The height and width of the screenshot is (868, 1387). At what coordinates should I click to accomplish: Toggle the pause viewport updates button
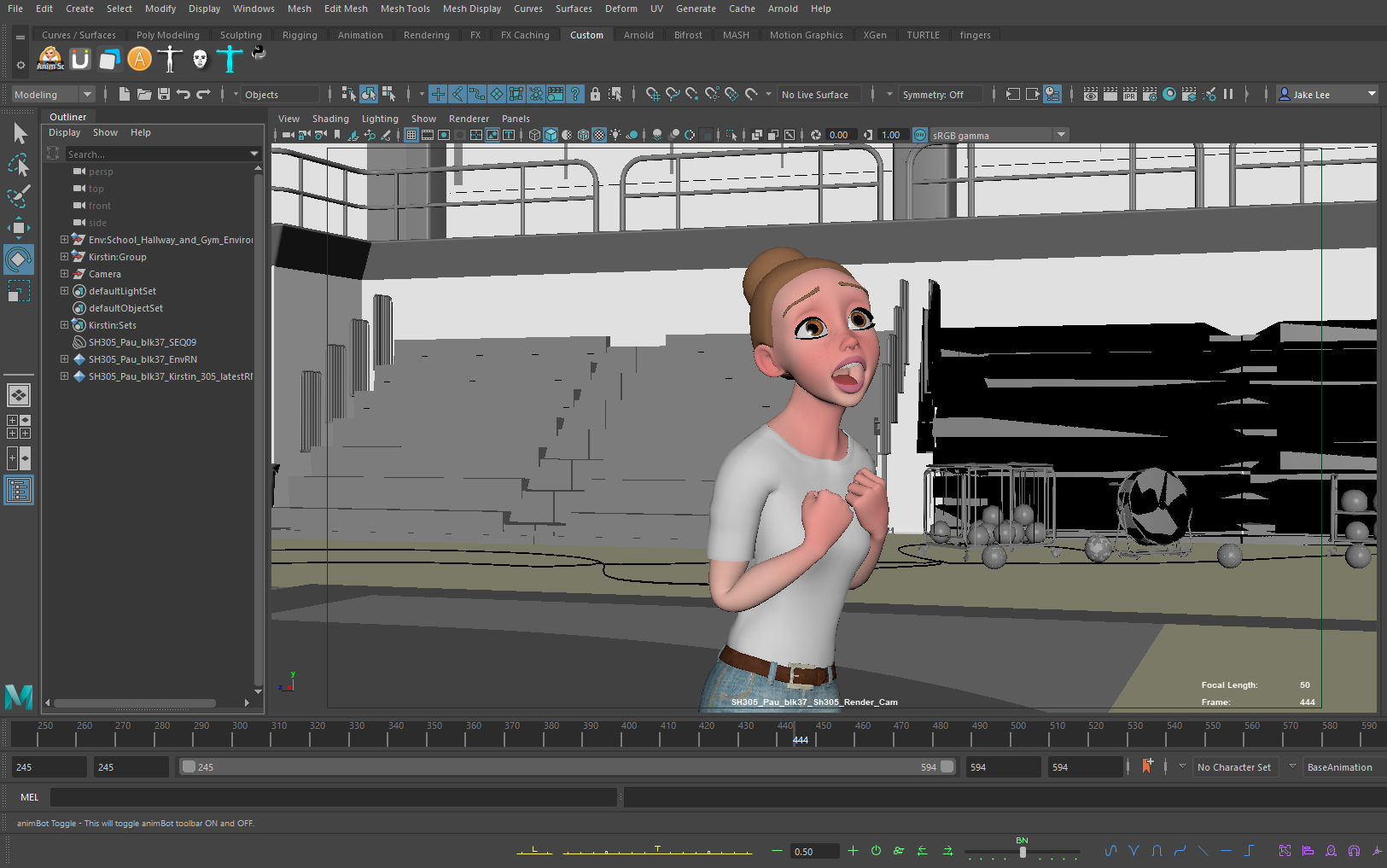click(1229, 94)
